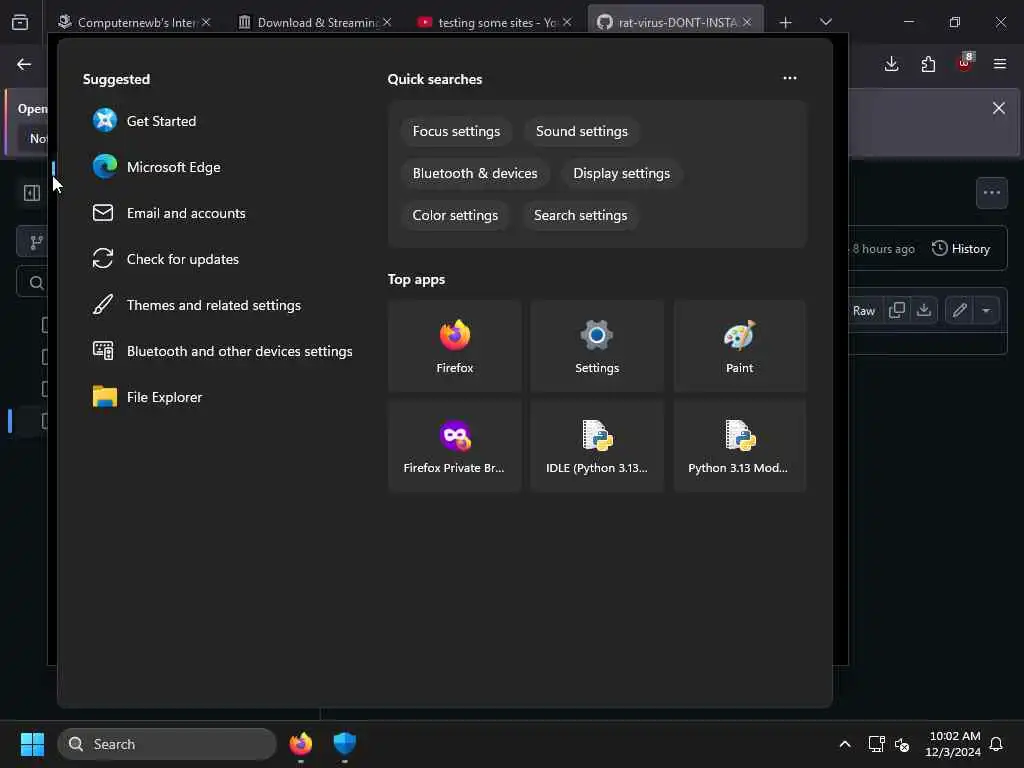Switch to Computernewb's Internet tab
The height and width of the screenshot is (768, 1024).
pyautogui.click(x=135, y=22)
